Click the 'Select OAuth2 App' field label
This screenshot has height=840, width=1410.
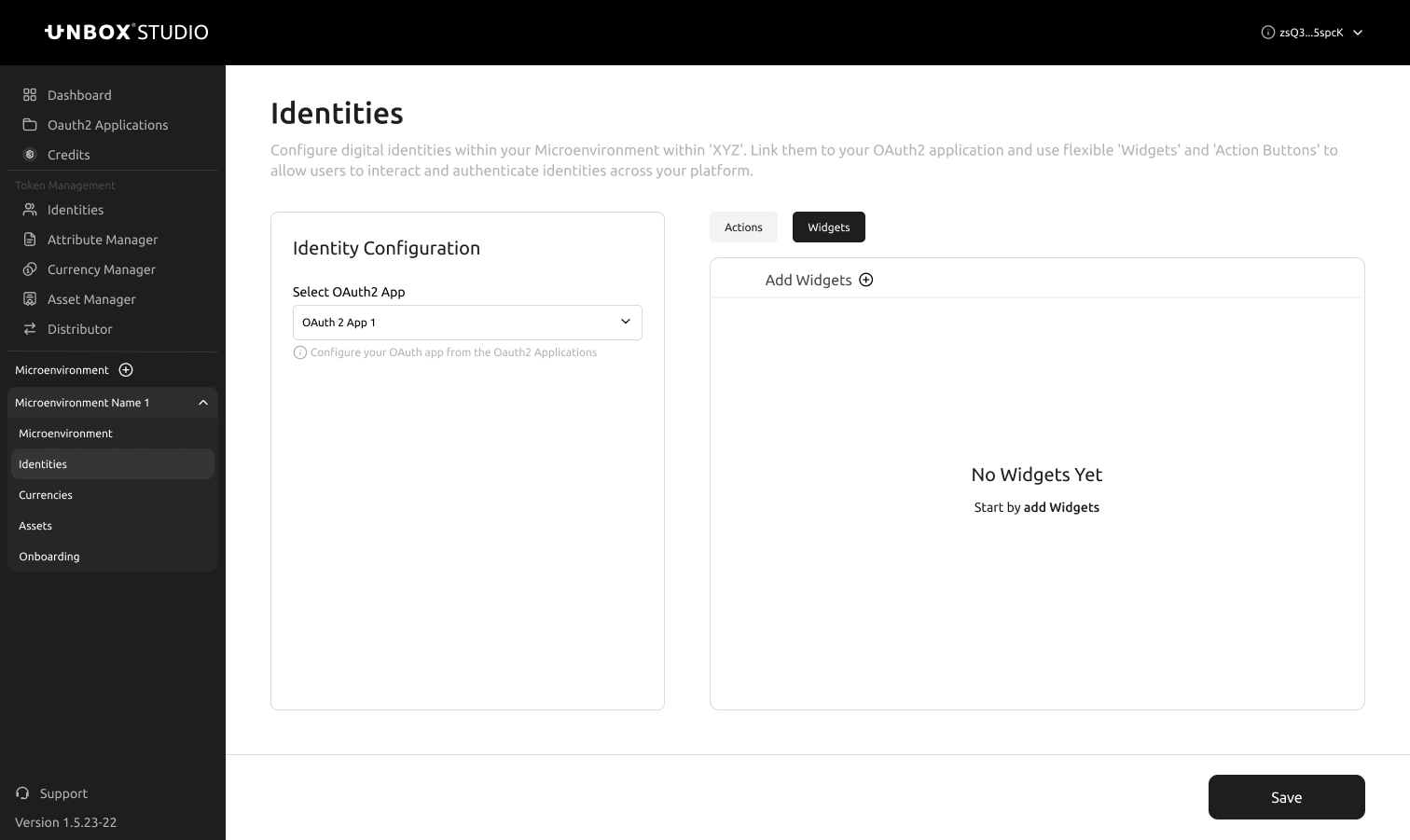pyautogui.click(x=349, y=292)
